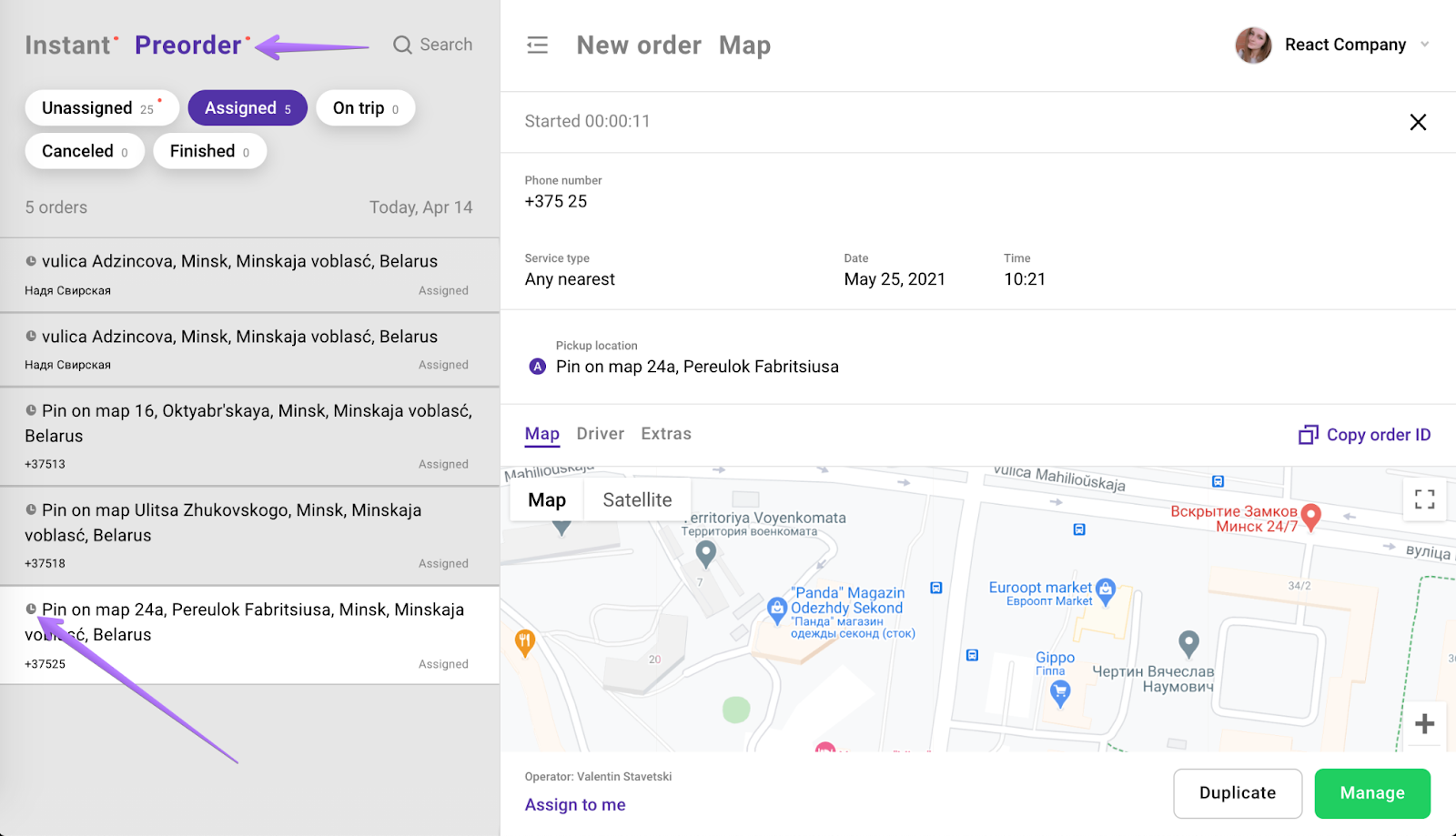Show Finished orders filter
Screen dimensions: 1456x836
[x=209, y=151]
